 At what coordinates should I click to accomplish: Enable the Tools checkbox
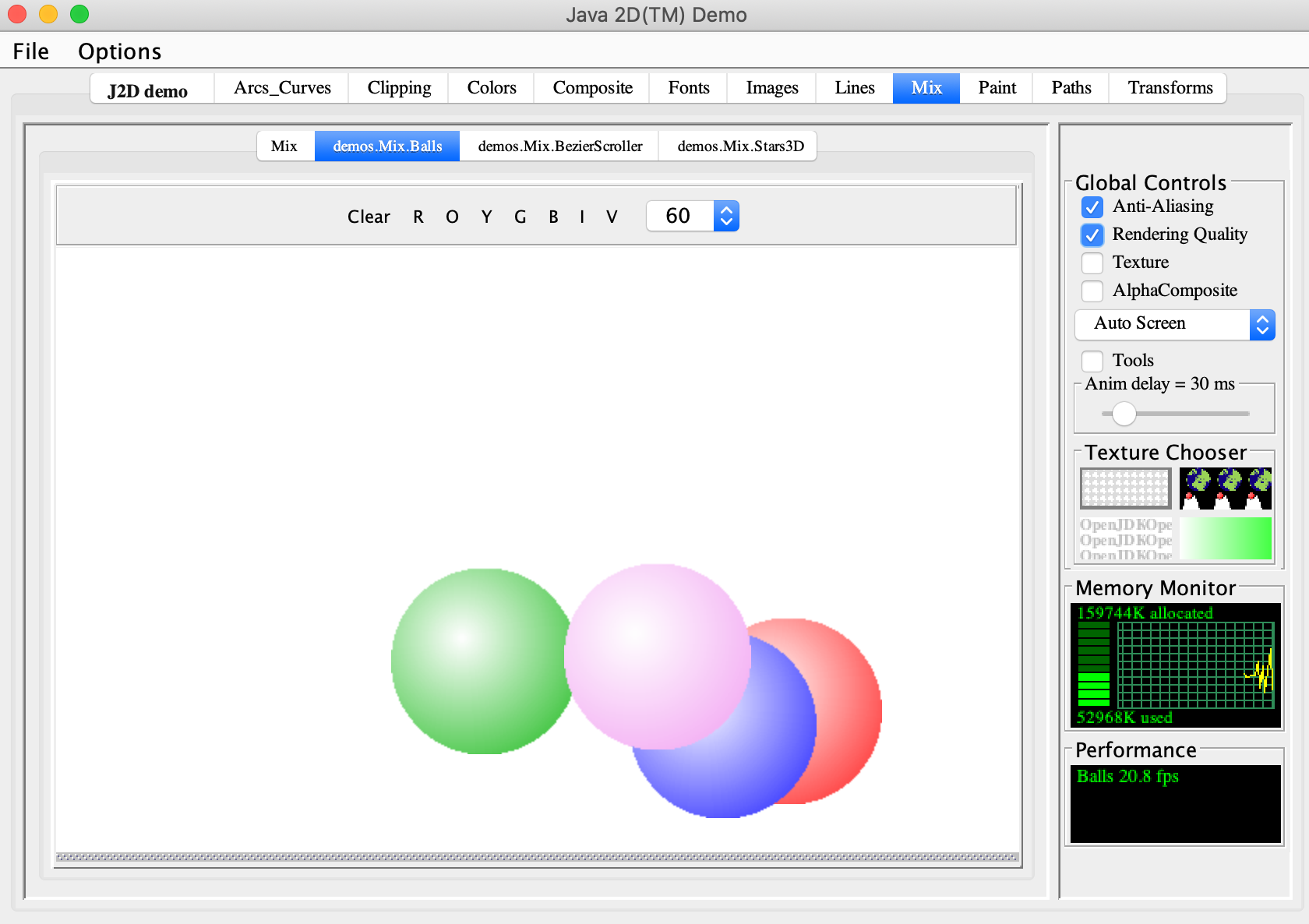(x=1092, y=361)
